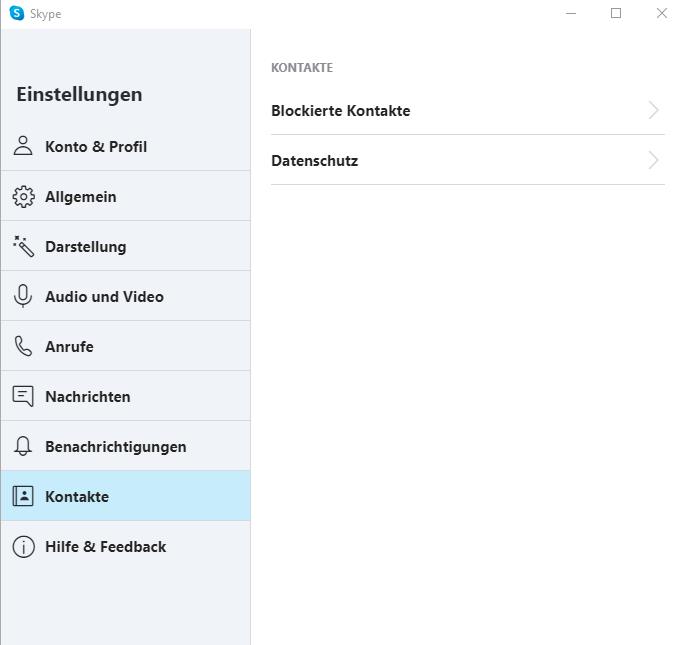Click the magic wand icon beside Darstellung
The image size is (682, 645).
point(23,246)
